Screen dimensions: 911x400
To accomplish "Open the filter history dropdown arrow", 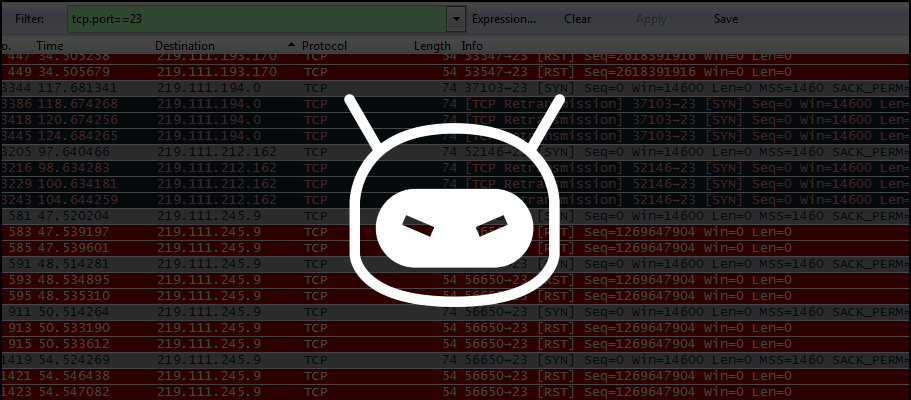I will coord(456,19).
